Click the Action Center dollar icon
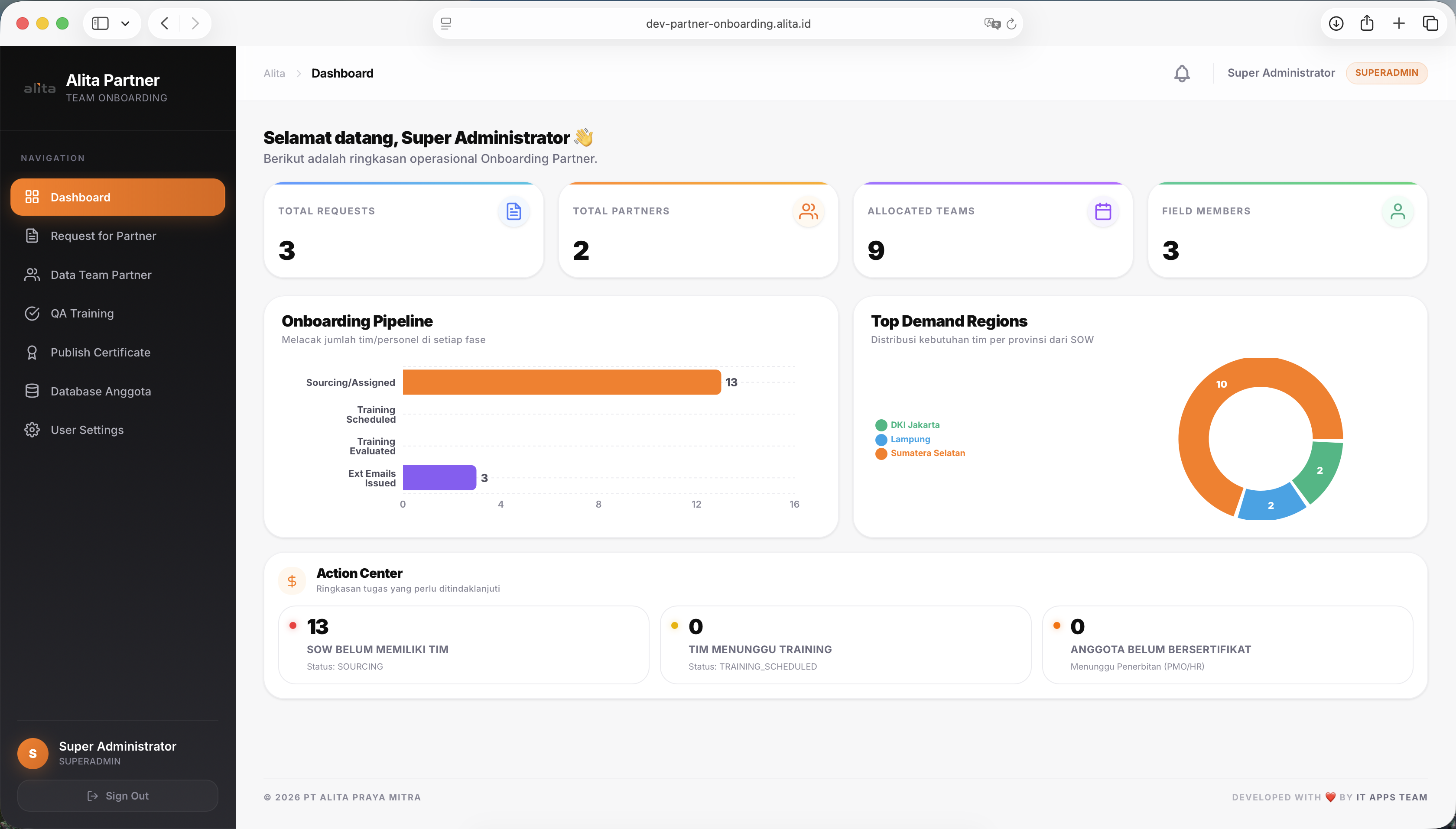The height and width of the screenshot is (829, 1456). point(292,581)
